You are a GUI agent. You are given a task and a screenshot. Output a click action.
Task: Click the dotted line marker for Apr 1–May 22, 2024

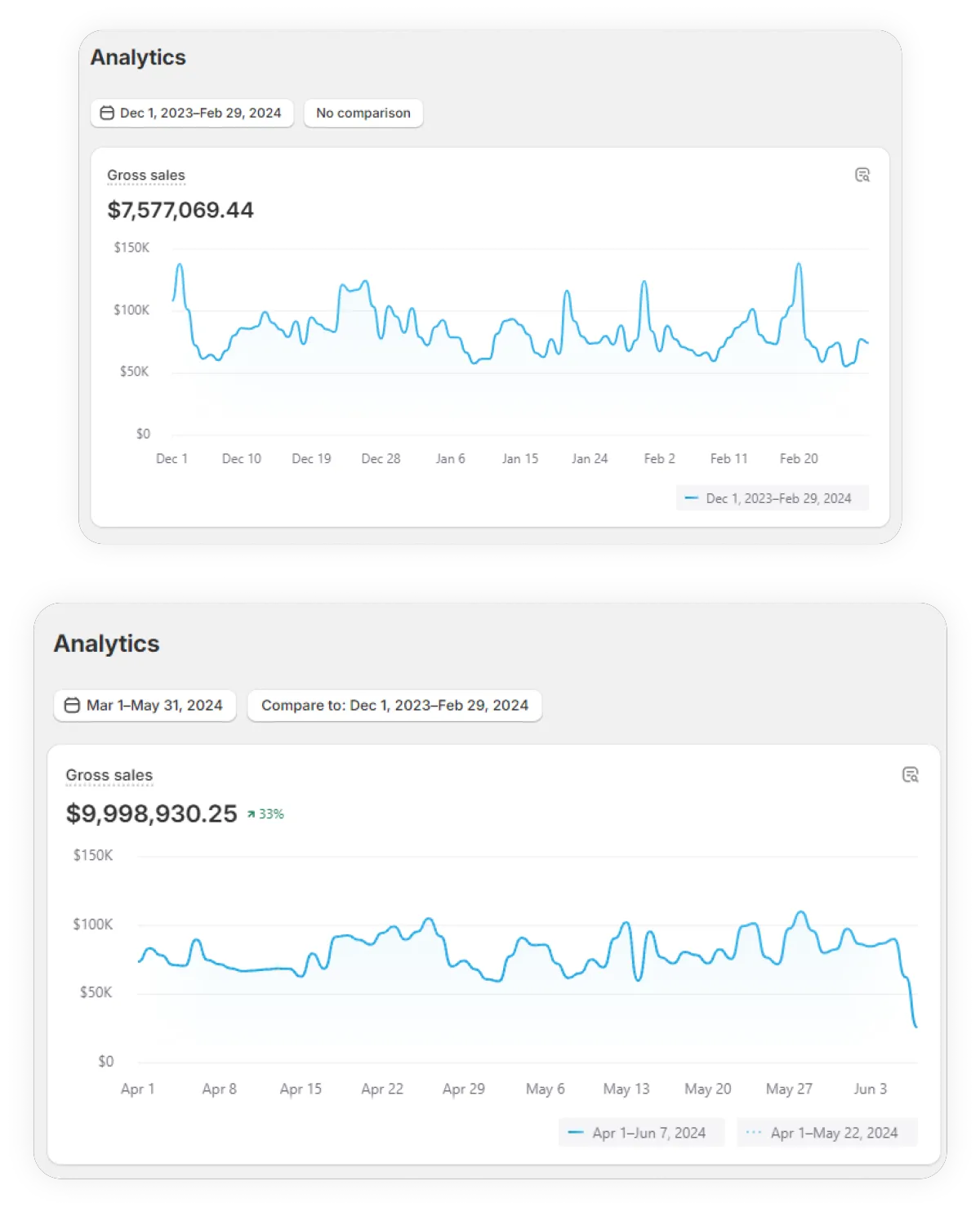click(x=754, y=1133)
